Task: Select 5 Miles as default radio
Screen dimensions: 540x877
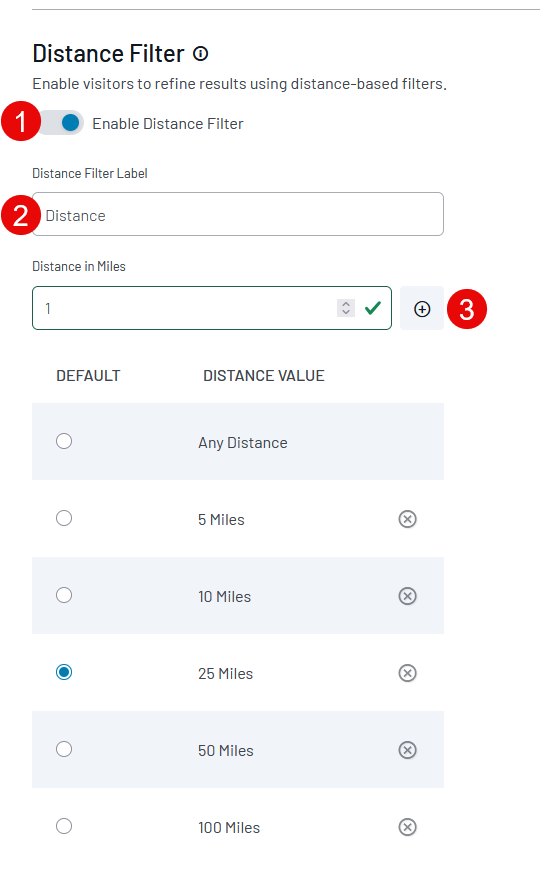Action: pos(64,518)
